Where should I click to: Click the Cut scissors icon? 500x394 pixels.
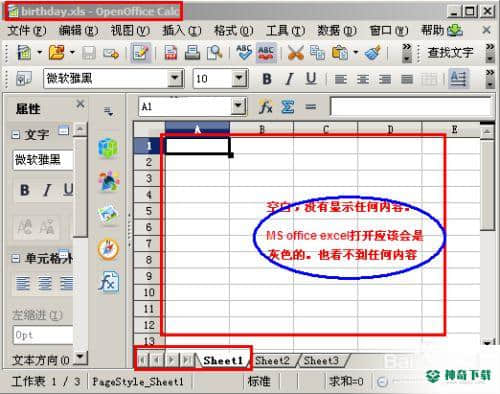[295, 53]
